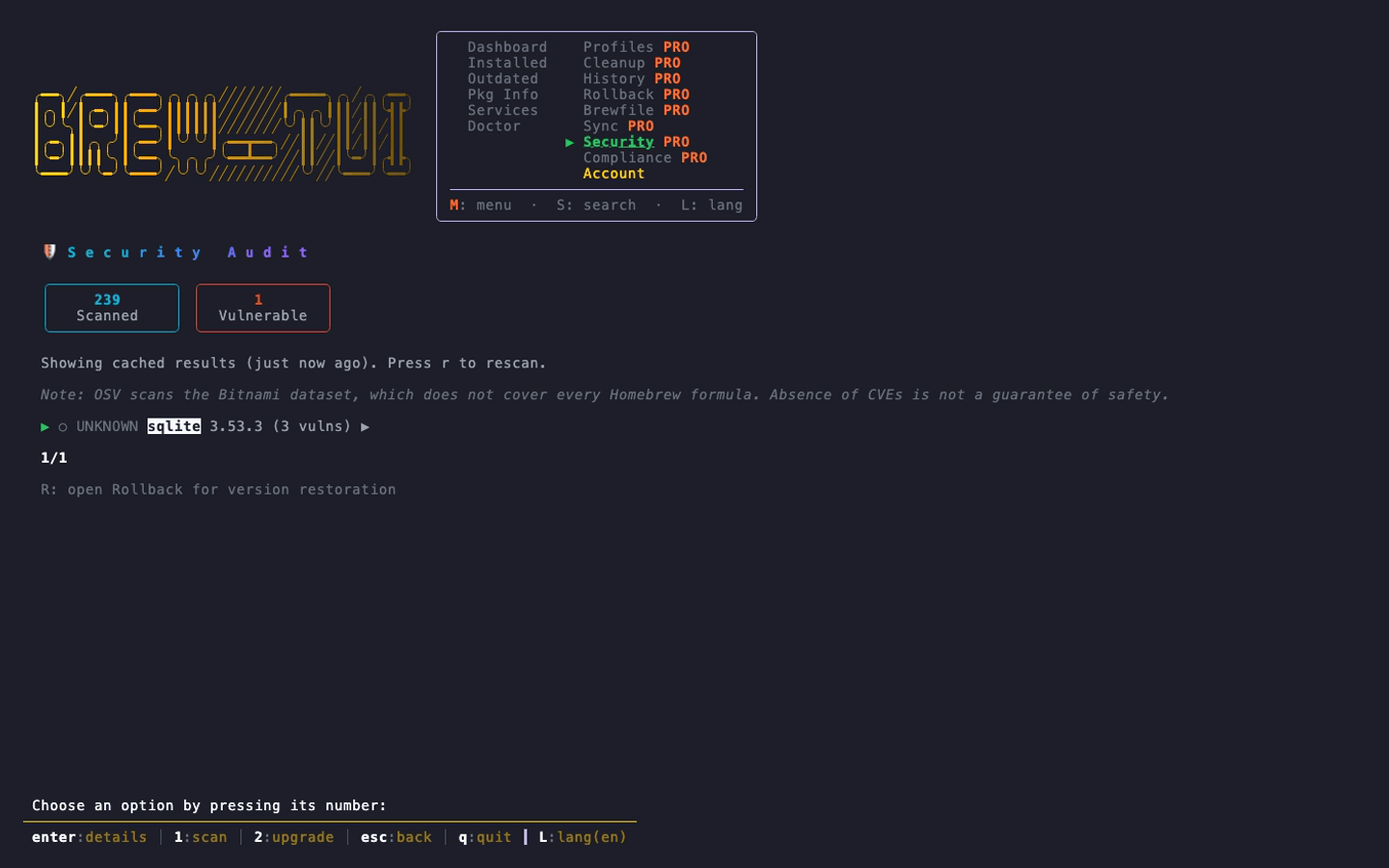Select Cleanup PRO in menu
The width and height of the screenshot is (1389, 868).
pyautogui.click(x=632, y=63)
